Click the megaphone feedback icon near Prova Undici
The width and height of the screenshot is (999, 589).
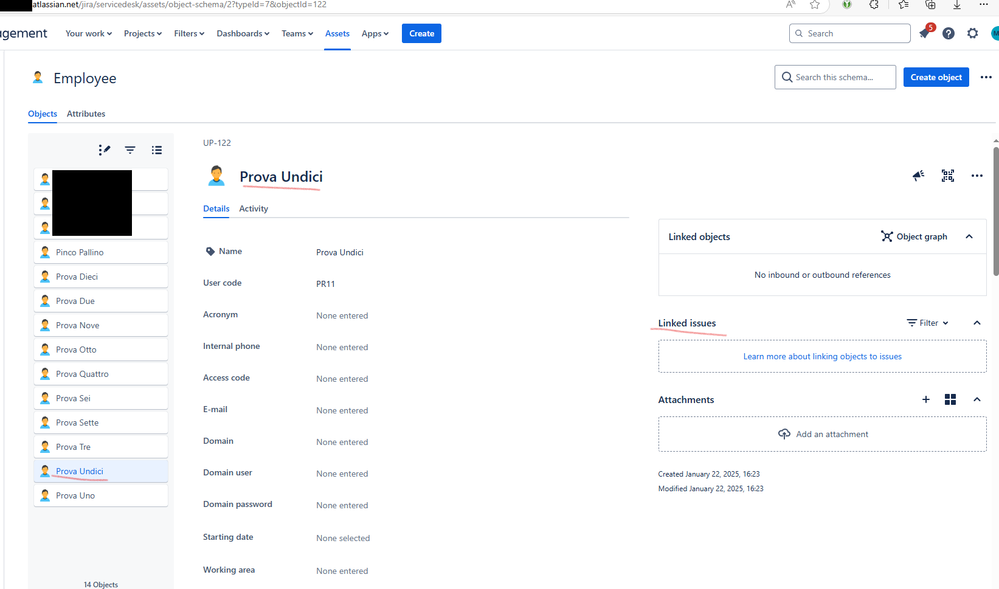[918, 175]
